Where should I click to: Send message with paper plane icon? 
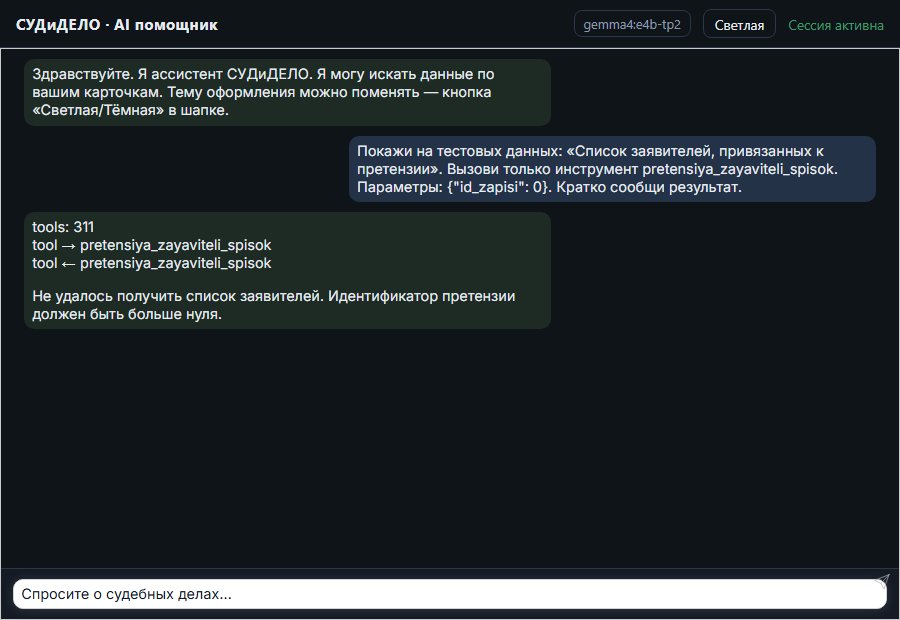[882, 580]
